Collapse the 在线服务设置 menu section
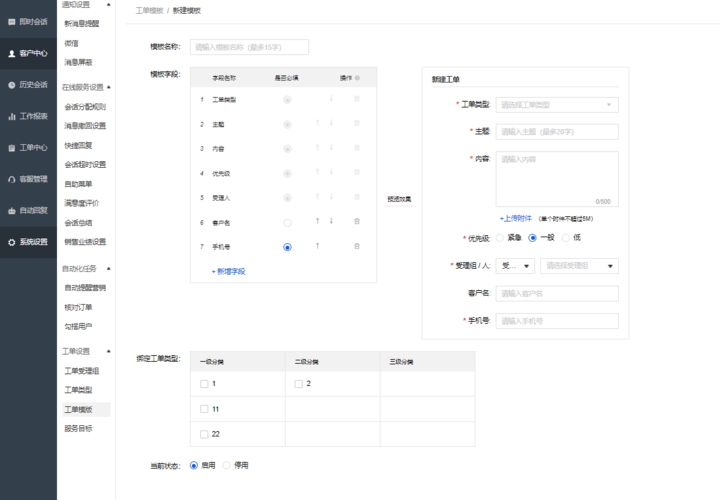This screenshot has width=721, height=500. tap(109, 87)
